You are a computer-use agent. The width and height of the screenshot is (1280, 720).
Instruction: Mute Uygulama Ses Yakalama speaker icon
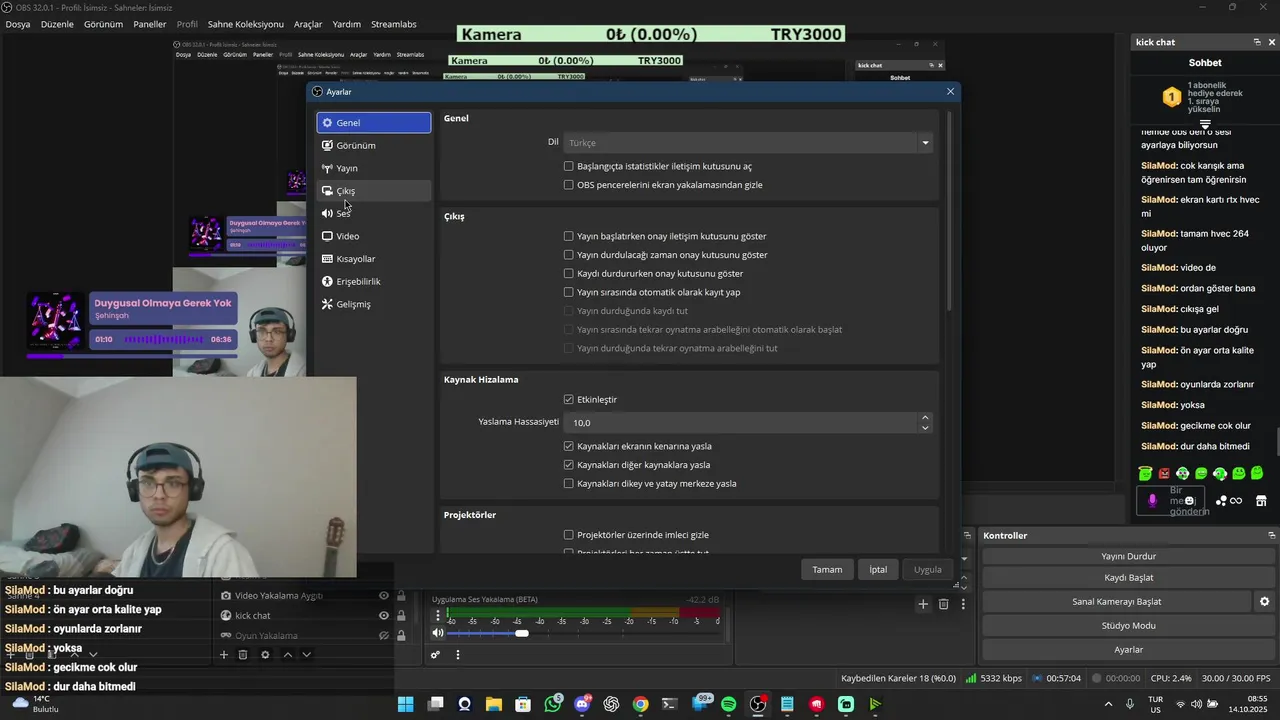coord(438,633)
